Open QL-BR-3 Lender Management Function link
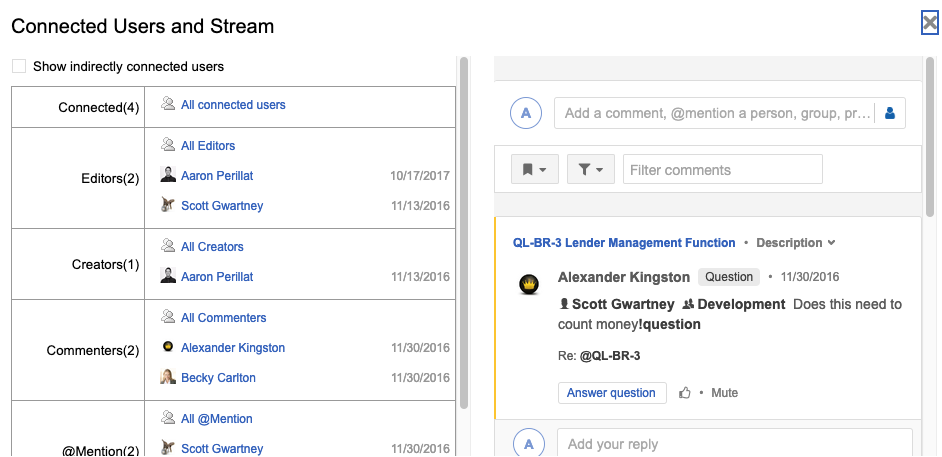This screenshot has height=457, width=942. pyautogui.click(x=624, y=243)
